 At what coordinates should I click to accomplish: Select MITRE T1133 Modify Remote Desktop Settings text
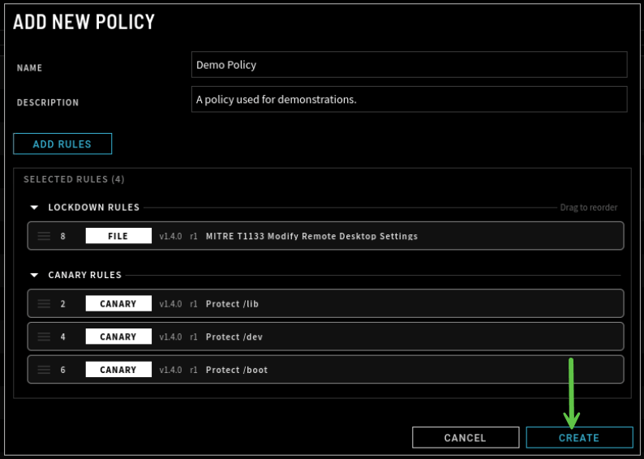point(312,236)
